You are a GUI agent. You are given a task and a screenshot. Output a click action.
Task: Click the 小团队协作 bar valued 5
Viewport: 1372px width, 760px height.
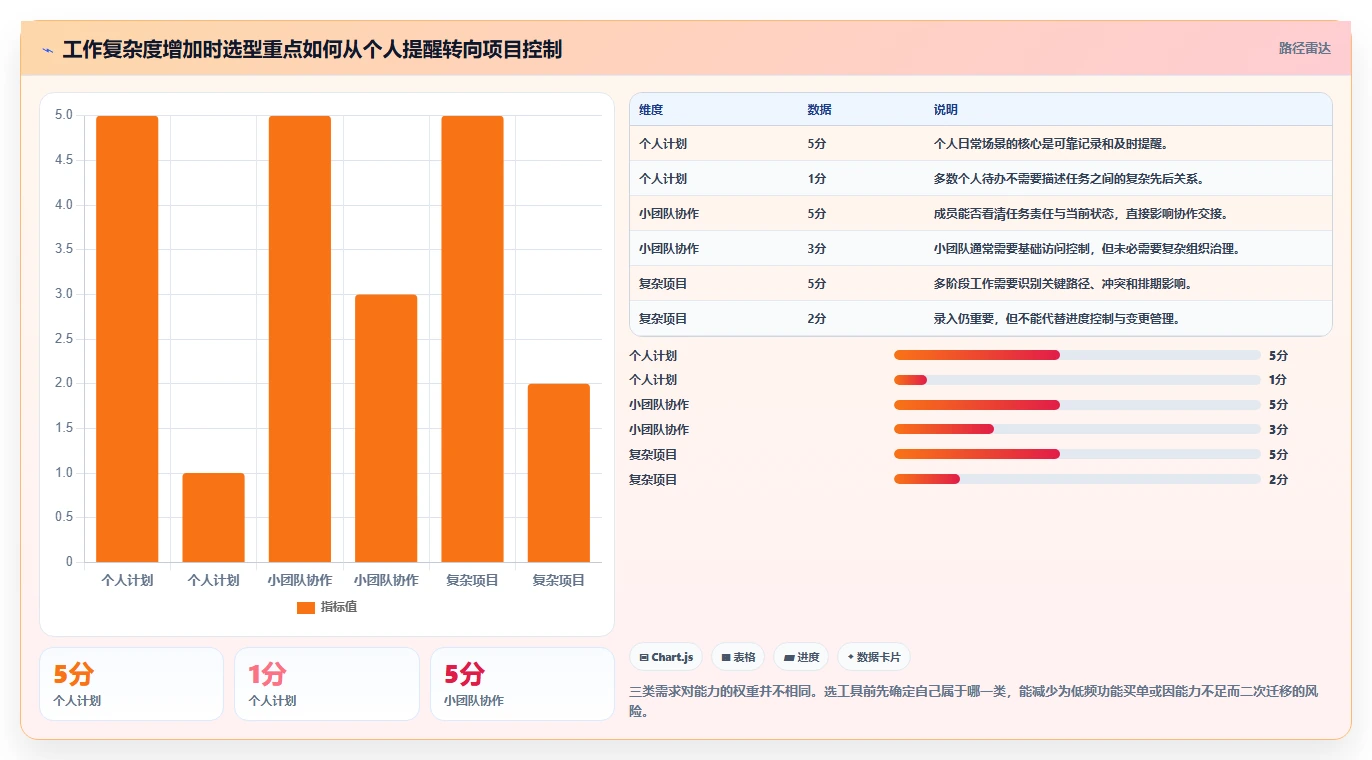[x=299, y=339]
